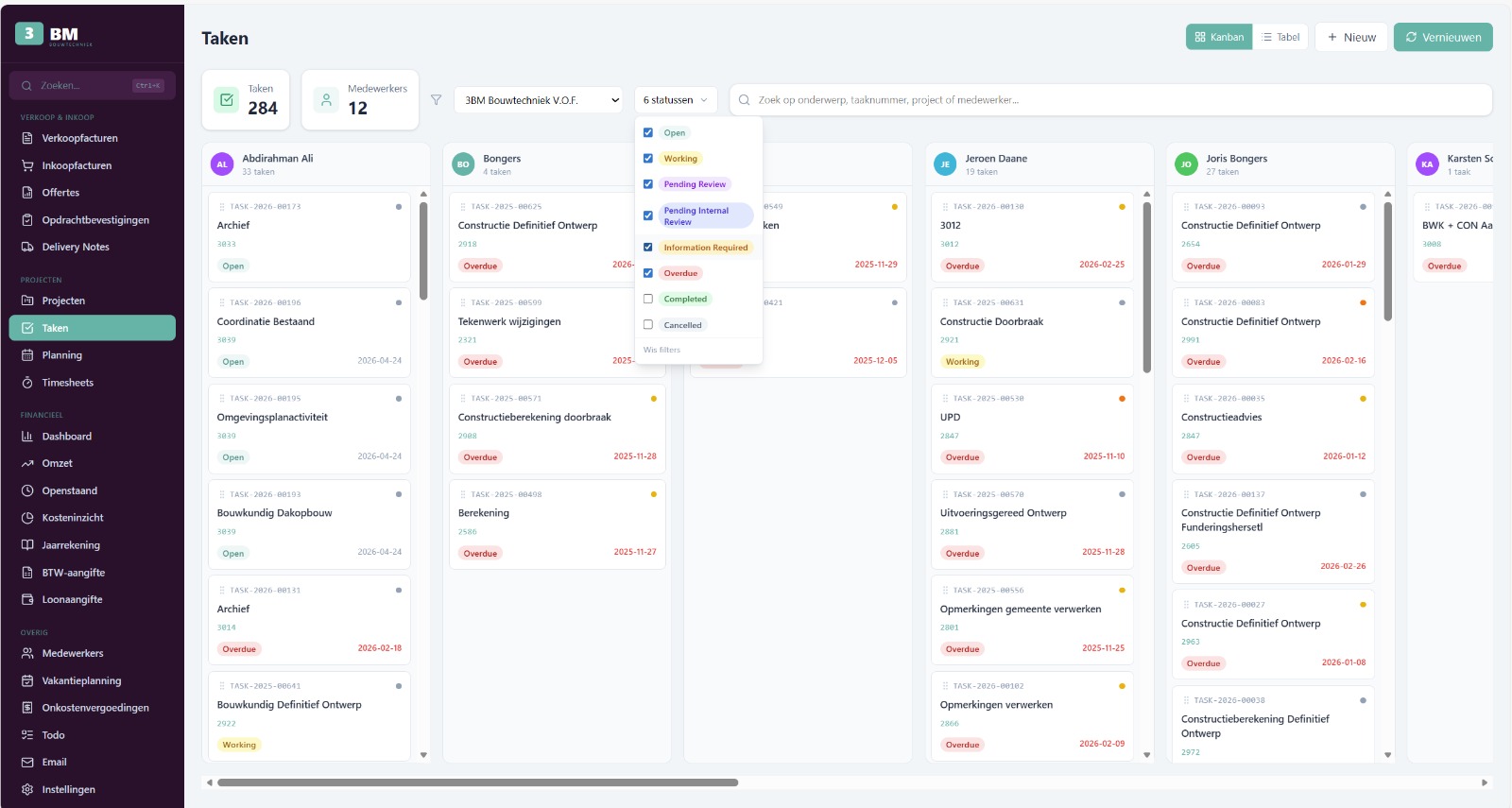1512x808 pixels.
Task: Click the Nieuw button
Action: pyautogui.click(x=1350, y=38)
